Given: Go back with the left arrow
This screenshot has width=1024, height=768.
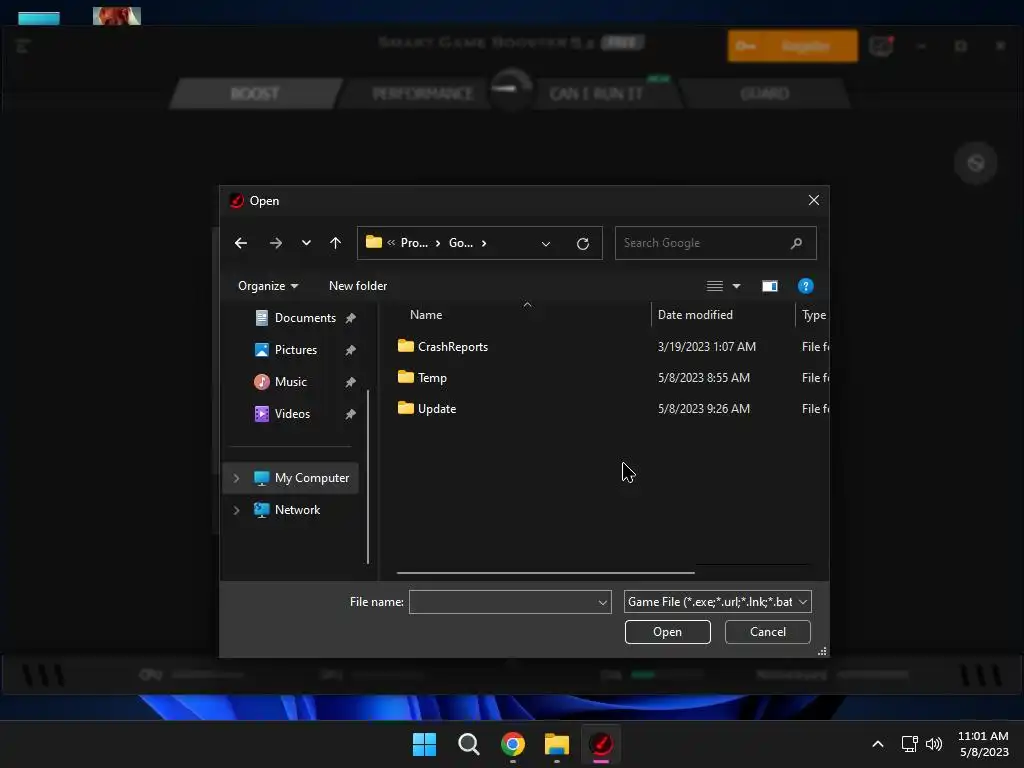Looking at the screenshot, I should pos(241,243).
